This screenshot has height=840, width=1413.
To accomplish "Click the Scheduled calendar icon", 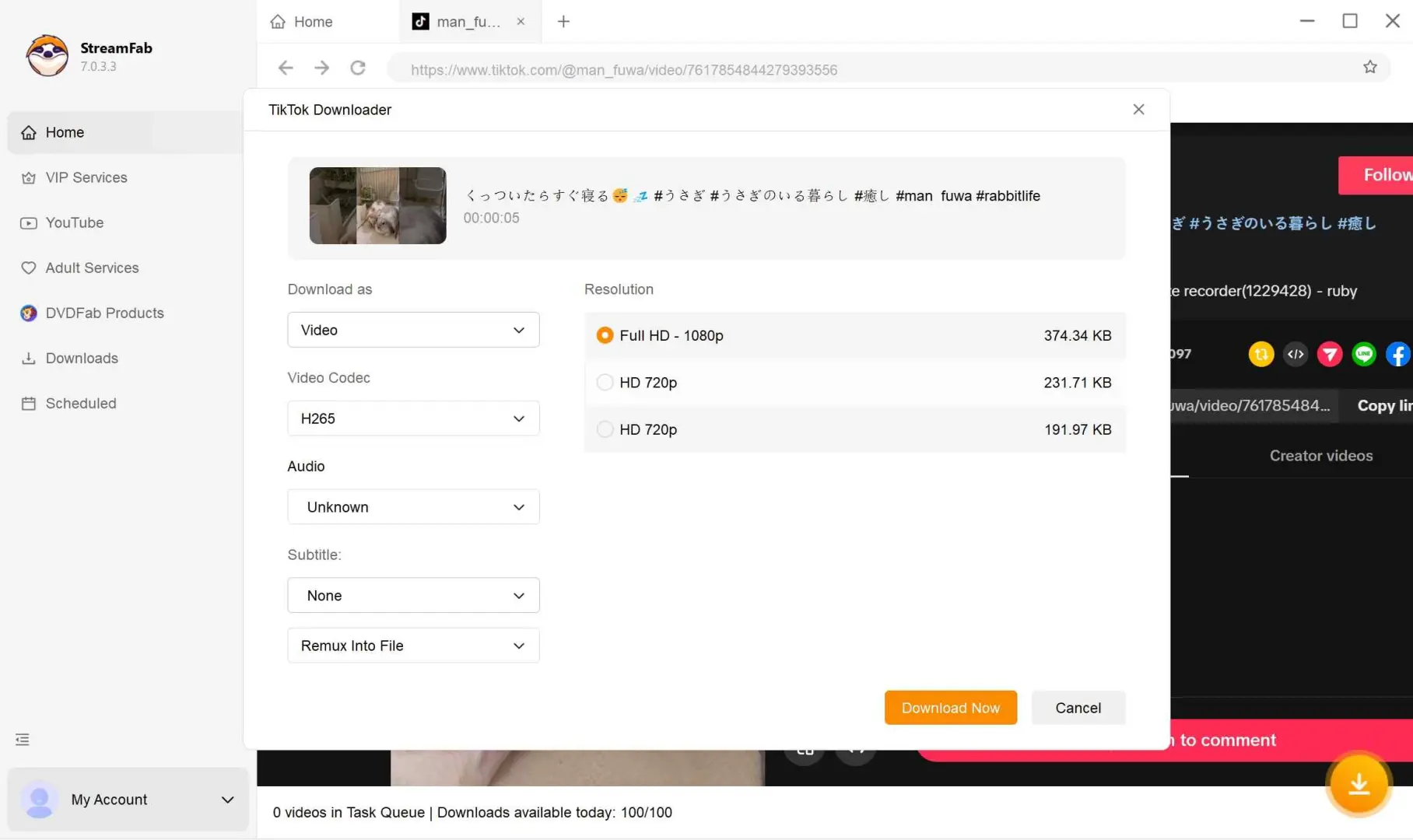I will point(29,403).
